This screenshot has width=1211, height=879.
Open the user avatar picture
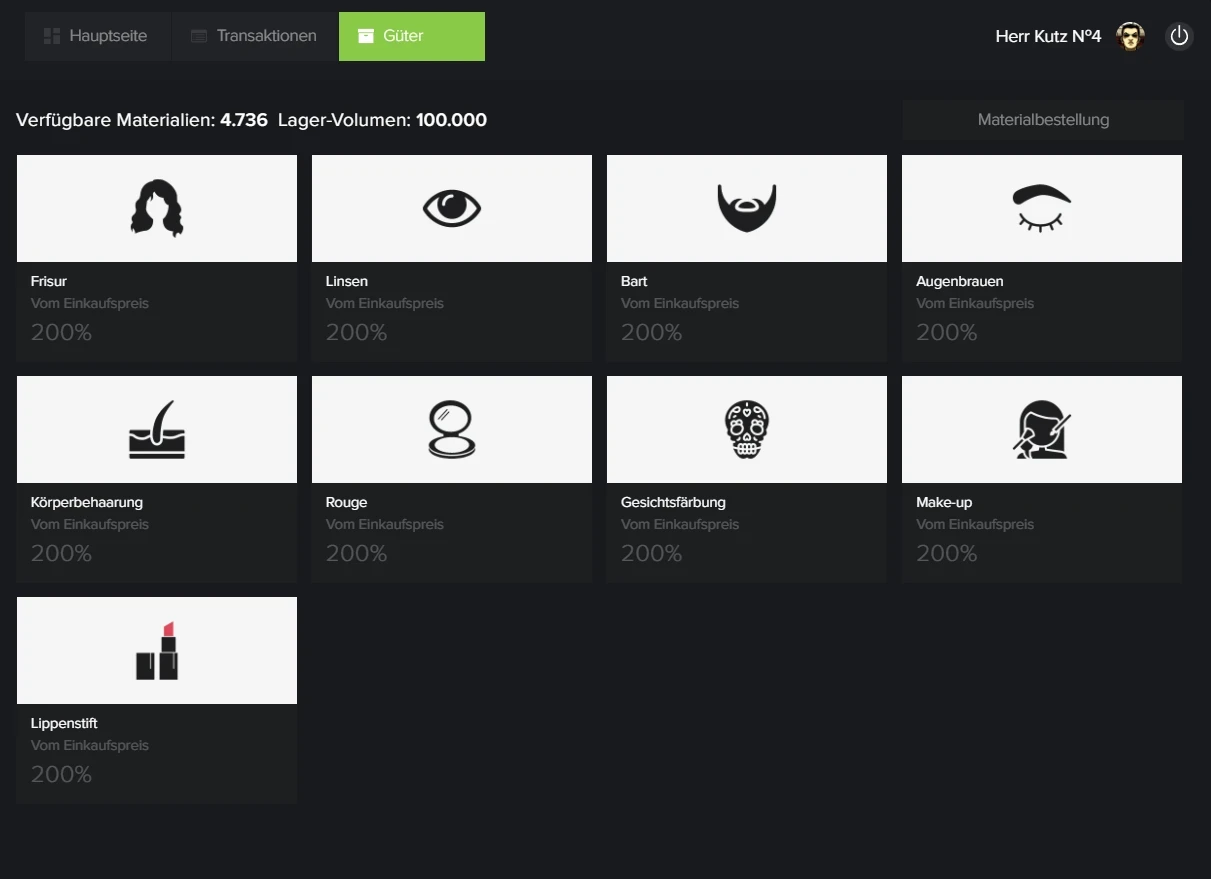click(1130, 37)
